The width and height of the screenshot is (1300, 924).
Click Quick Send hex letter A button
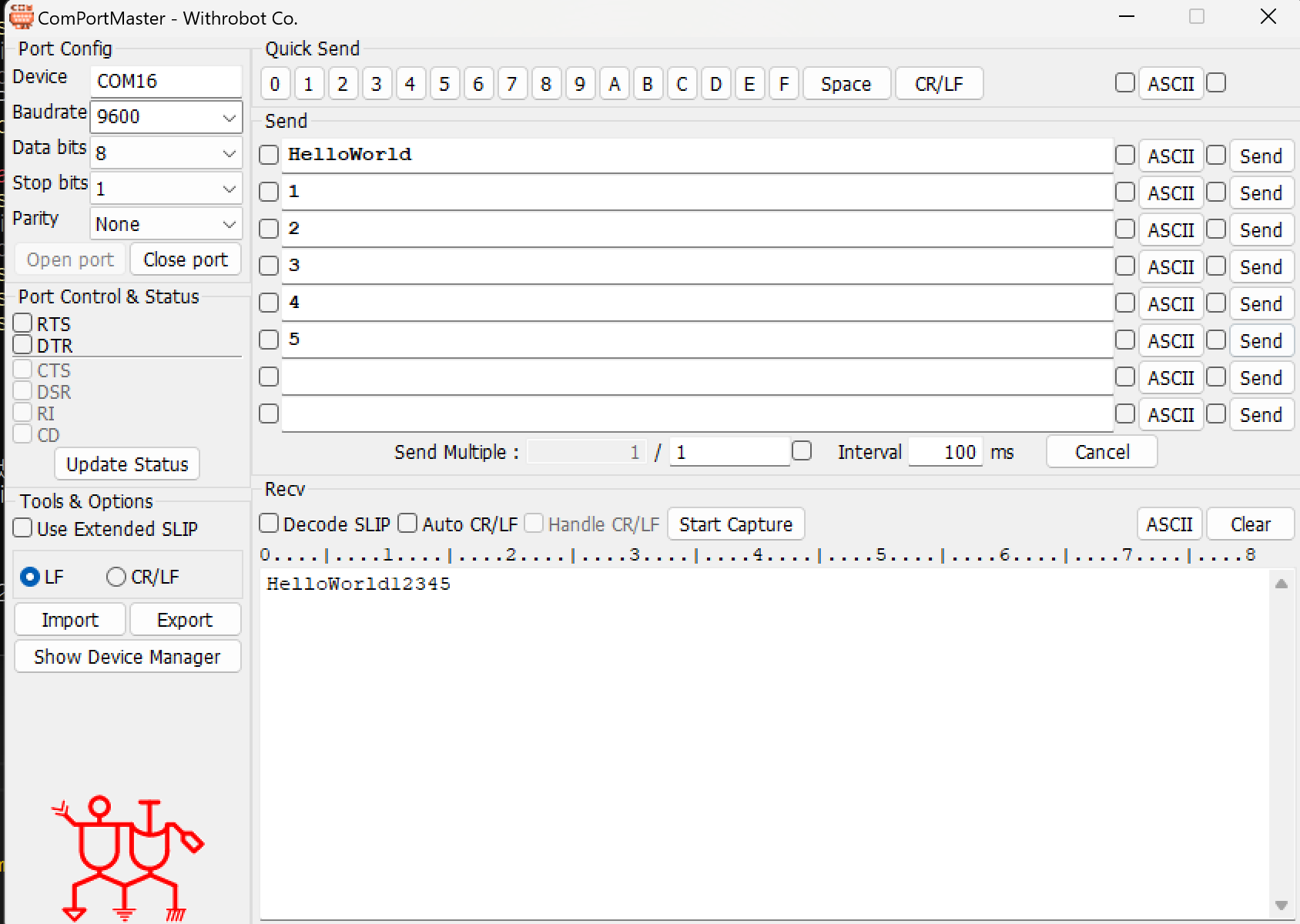click(x=614, y=84)
